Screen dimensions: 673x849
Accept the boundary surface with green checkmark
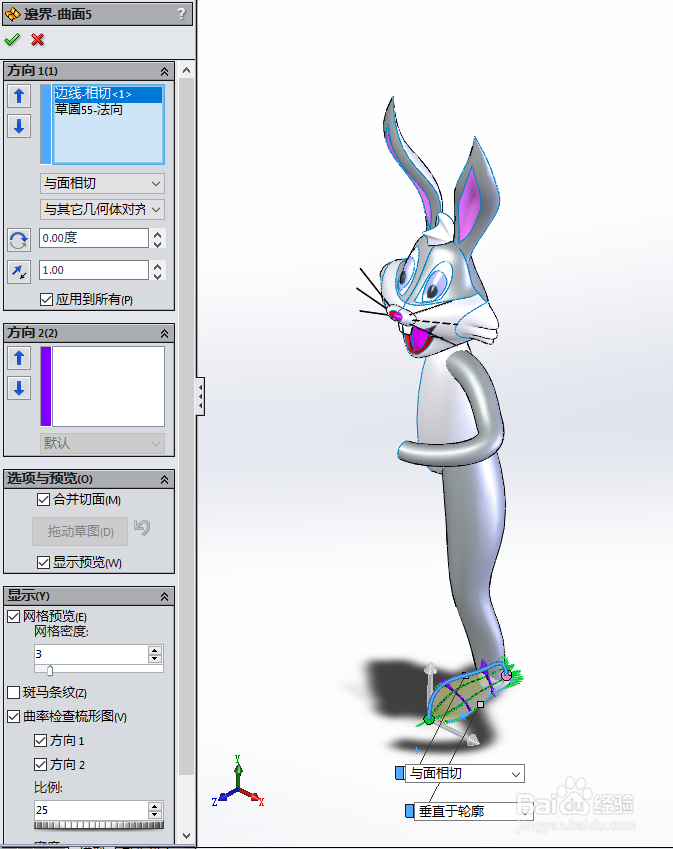(x=12, y=40)
